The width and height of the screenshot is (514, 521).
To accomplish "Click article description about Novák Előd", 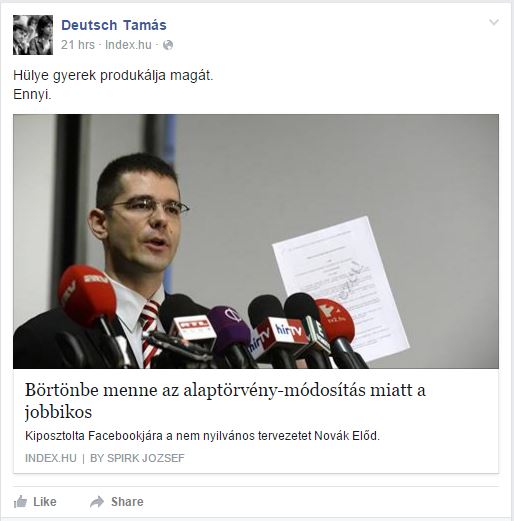I will [x=202, y=436].
